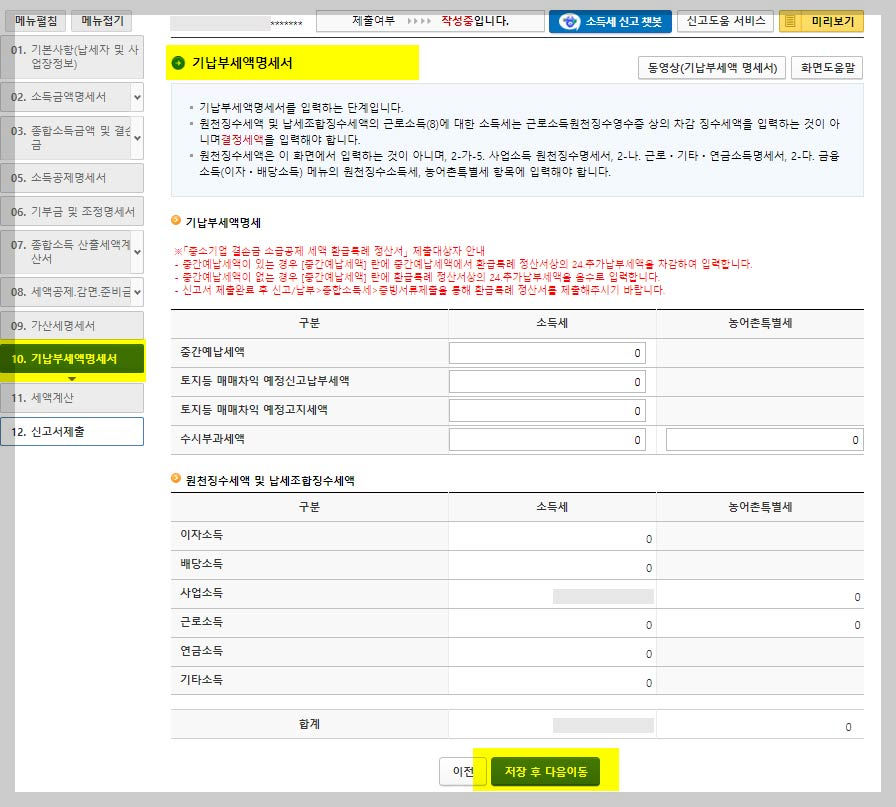Open menu 07. 종합소득 산출세액계산서
Image resolution: width=896 pixels, height=807 pixels.
tap(66, 251)
